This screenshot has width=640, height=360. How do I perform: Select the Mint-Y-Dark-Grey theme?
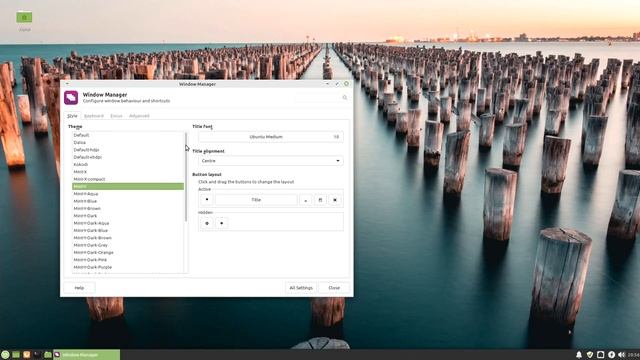[x=128, y=245]
